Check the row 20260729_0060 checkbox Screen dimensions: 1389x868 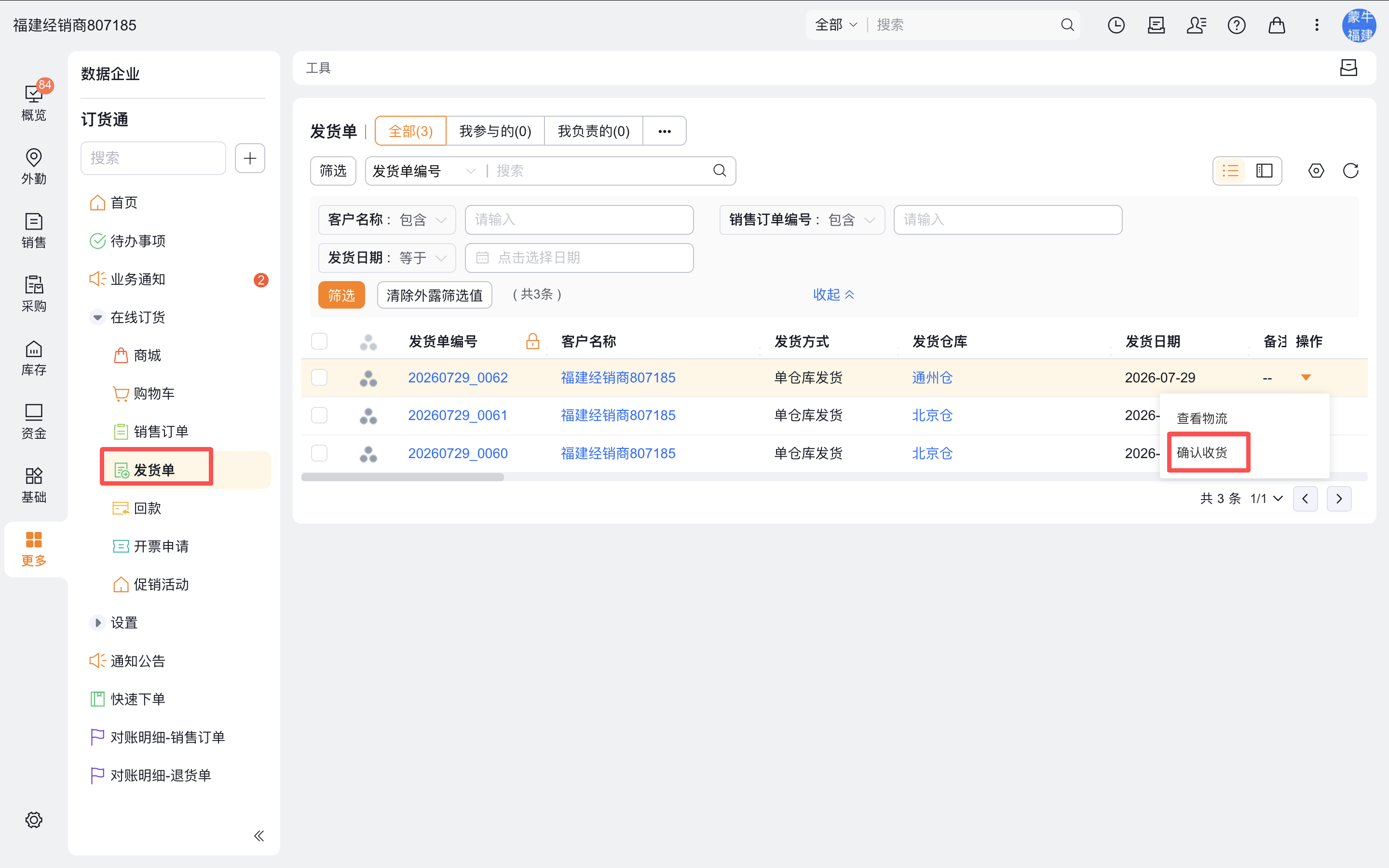(319, 453)
